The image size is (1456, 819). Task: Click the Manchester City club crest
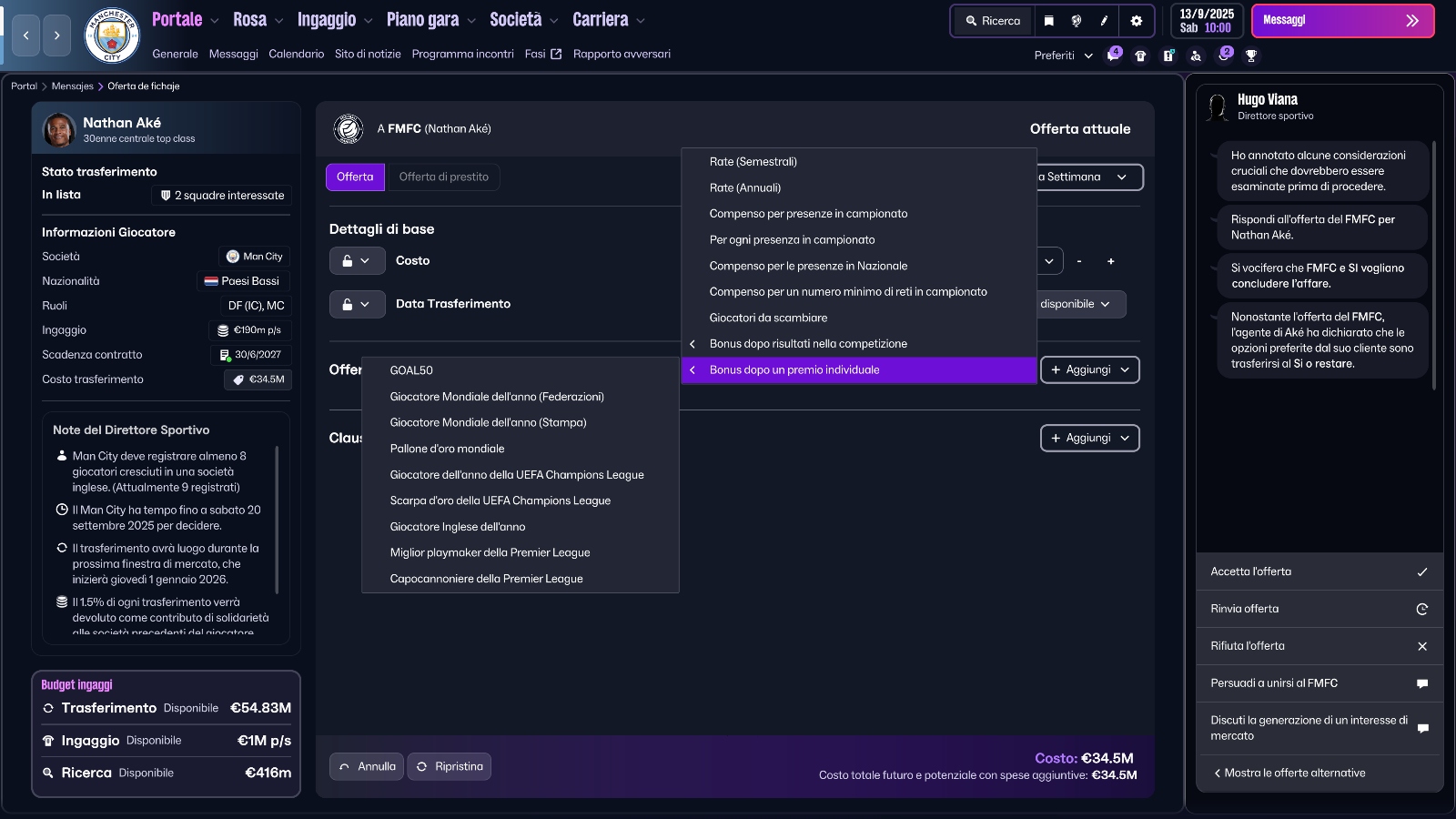(109, 35)
